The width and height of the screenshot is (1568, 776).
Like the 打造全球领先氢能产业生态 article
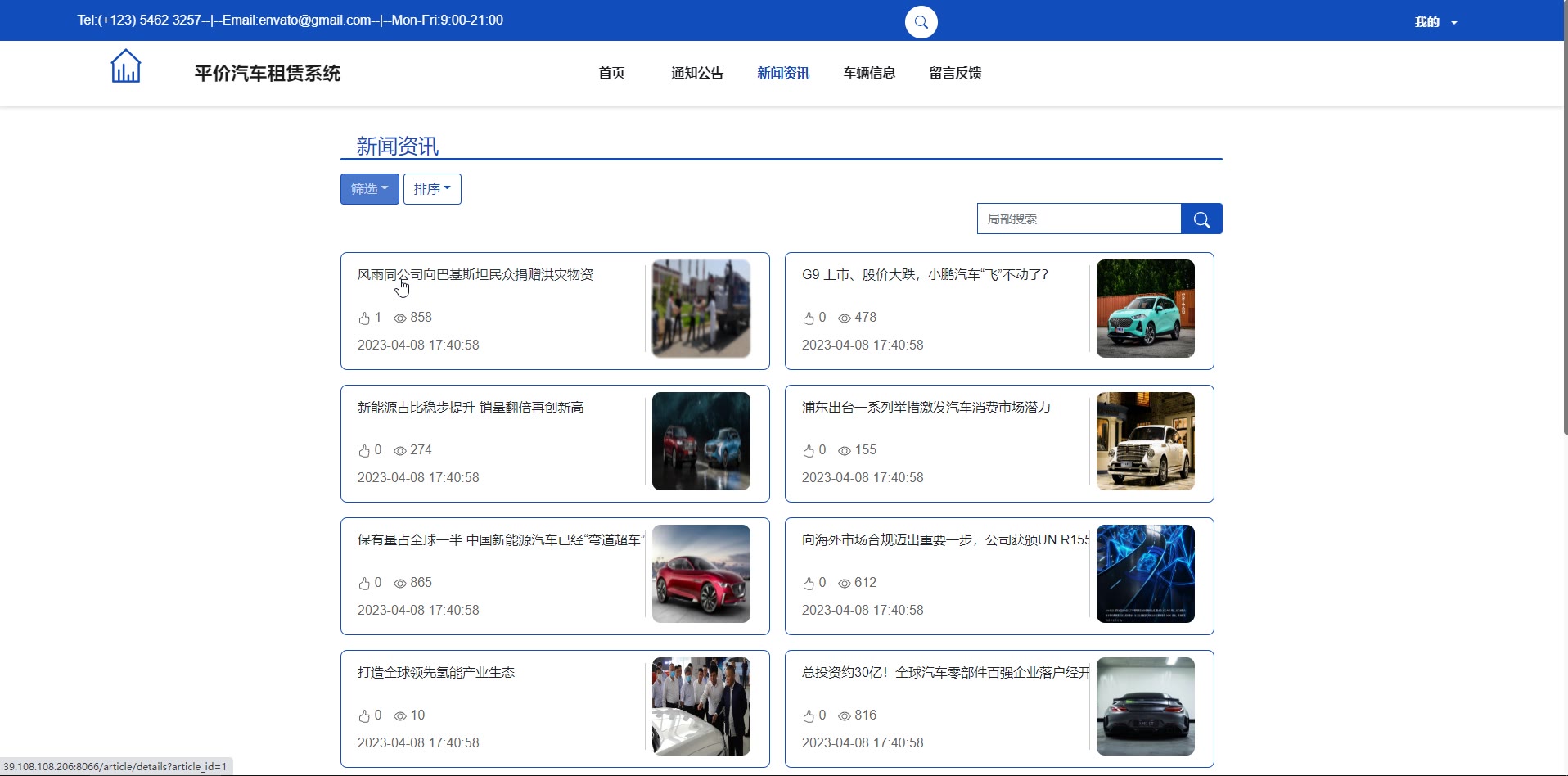(364, 715)
